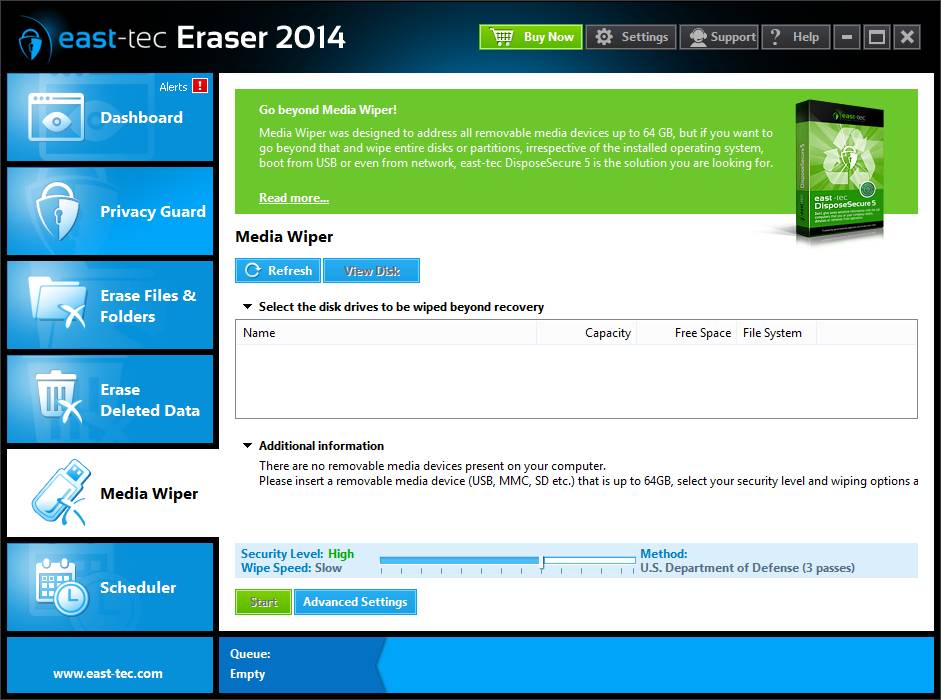Viewport: 941px width, 700px height.
Task: Open the Help menu
Action: point(795,36)
